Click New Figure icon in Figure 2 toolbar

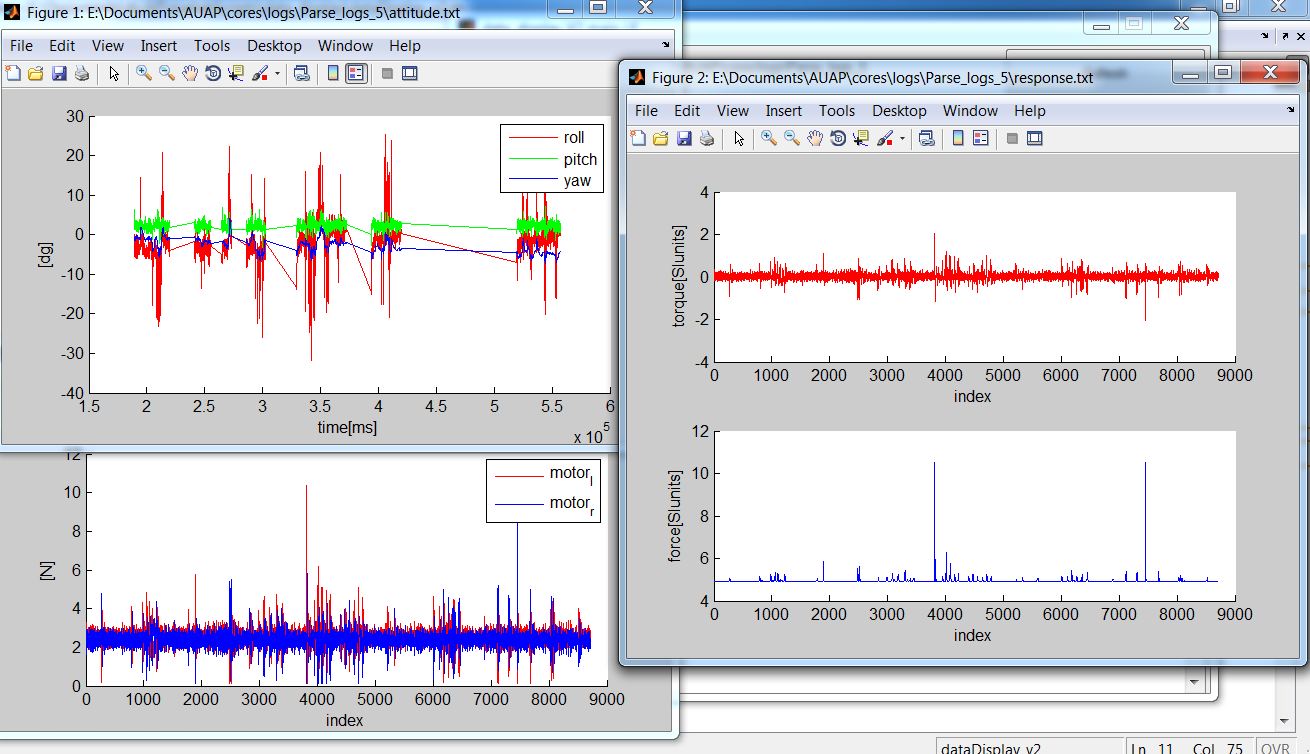pyautogui.click(x=637, y=138)
